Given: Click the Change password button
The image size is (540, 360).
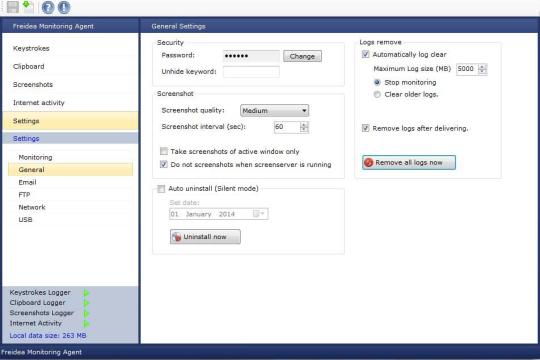Looking at the screenshot, I should [302, 56].
